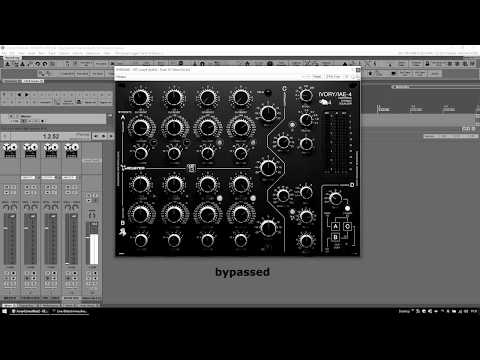The width and height of the screenshot is (480, 360).
Task: Click the level meter display in the plugin
Action: coord(338,143)
